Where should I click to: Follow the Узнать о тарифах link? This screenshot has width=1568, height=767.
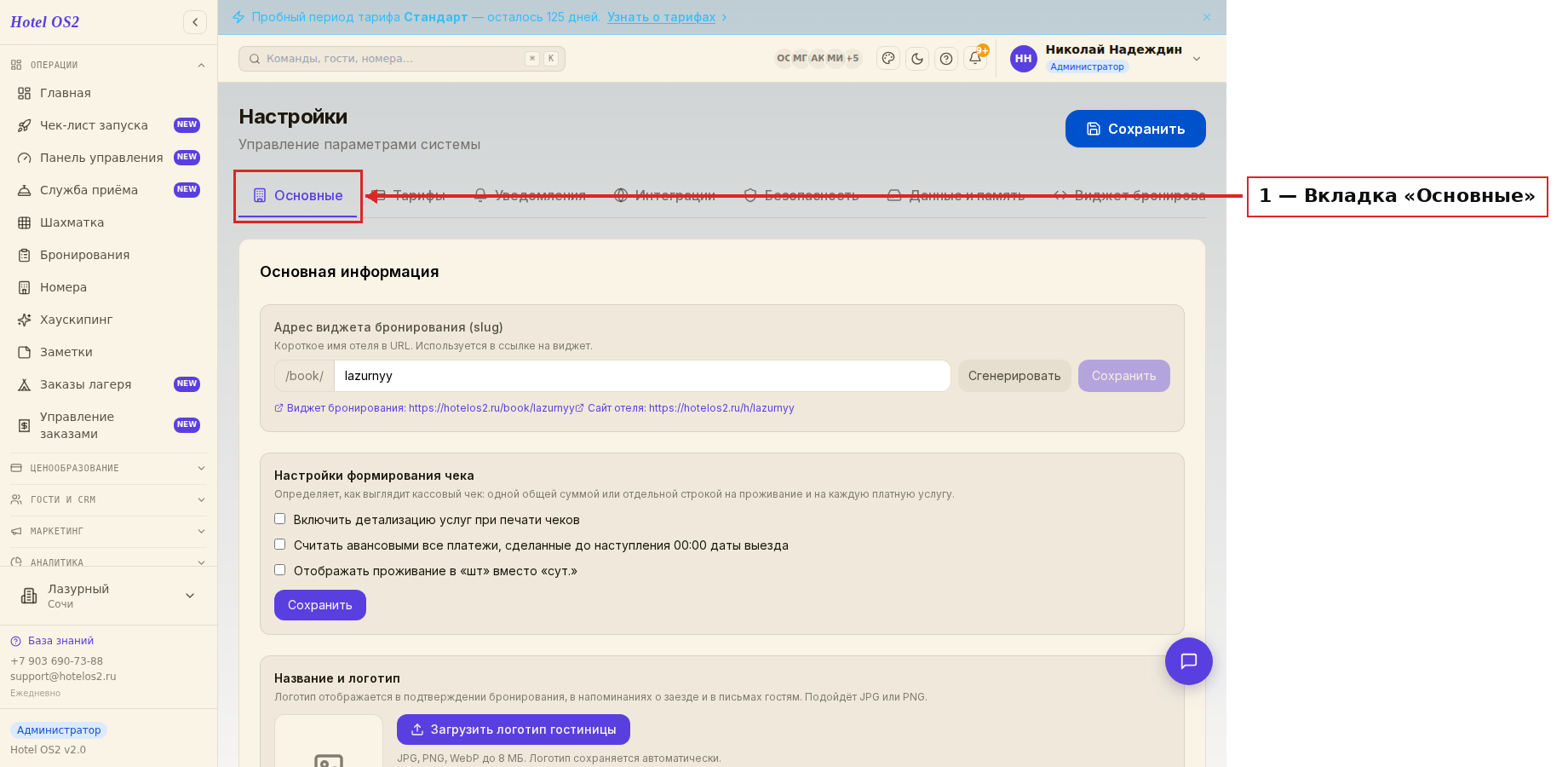(x=661, y=17)
